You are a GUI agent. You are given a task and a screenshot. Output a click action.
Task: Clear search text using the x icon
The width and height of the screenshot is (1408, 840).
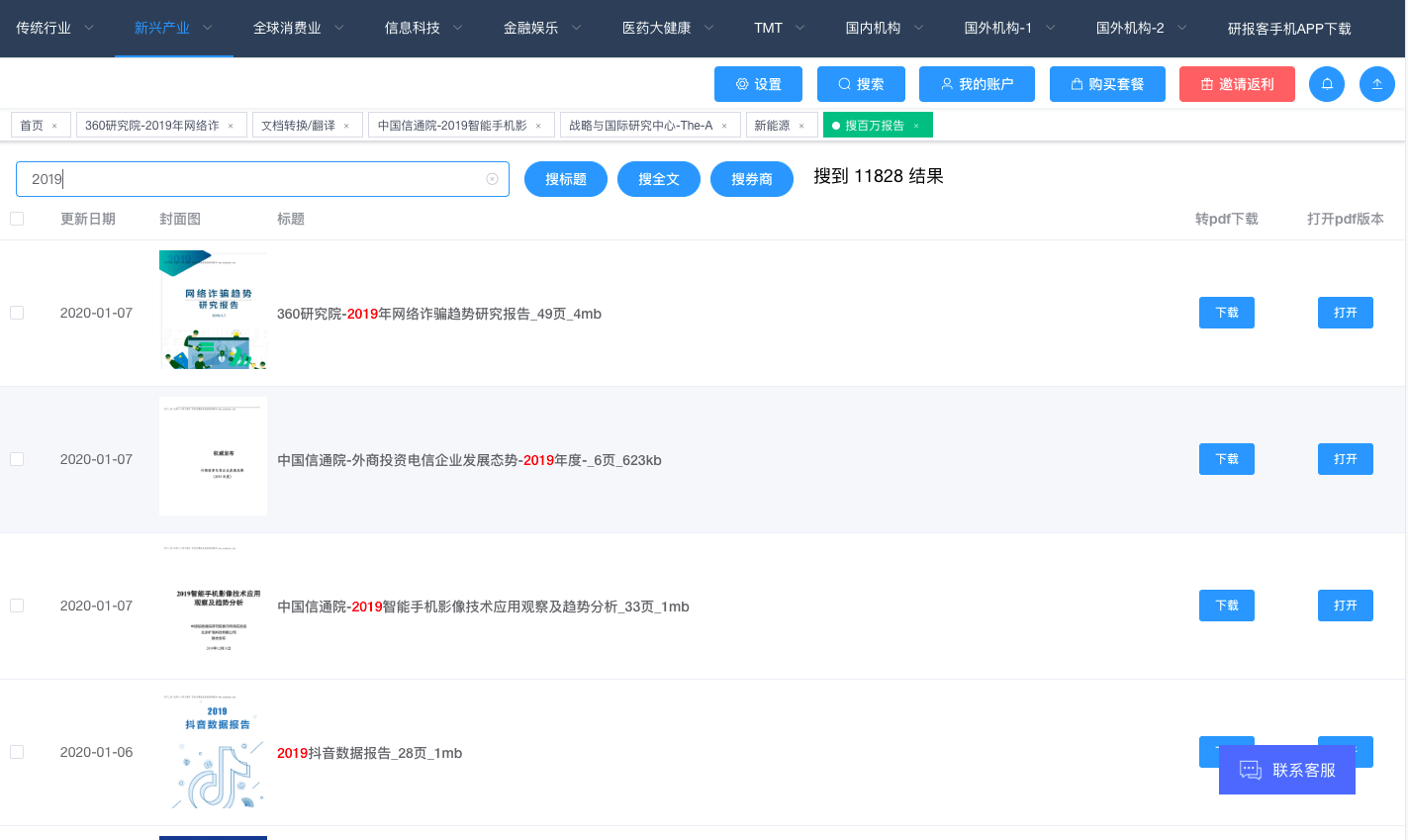[492, 178]
